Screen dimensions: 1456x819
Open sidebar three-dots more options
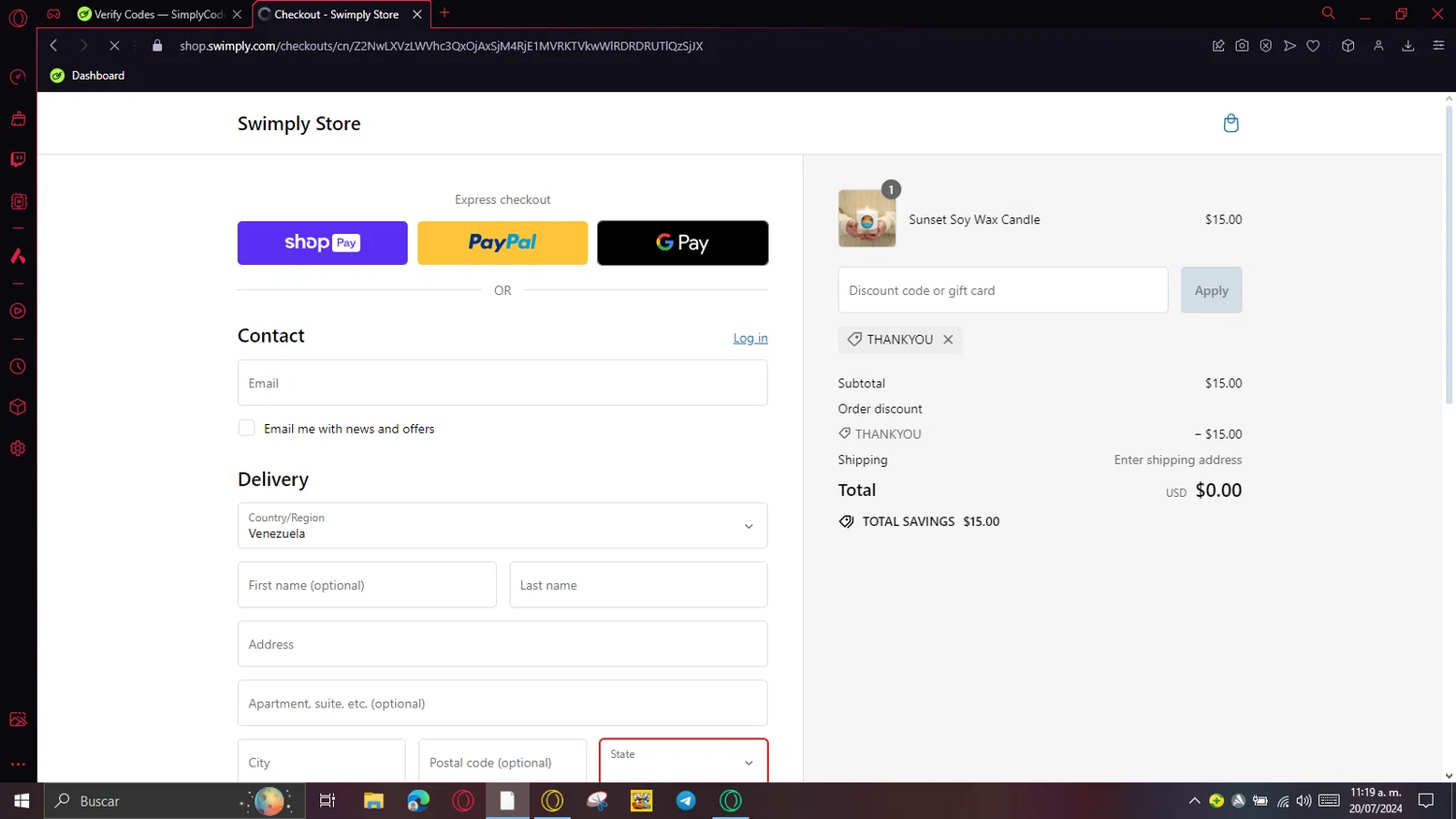point(17,765)
